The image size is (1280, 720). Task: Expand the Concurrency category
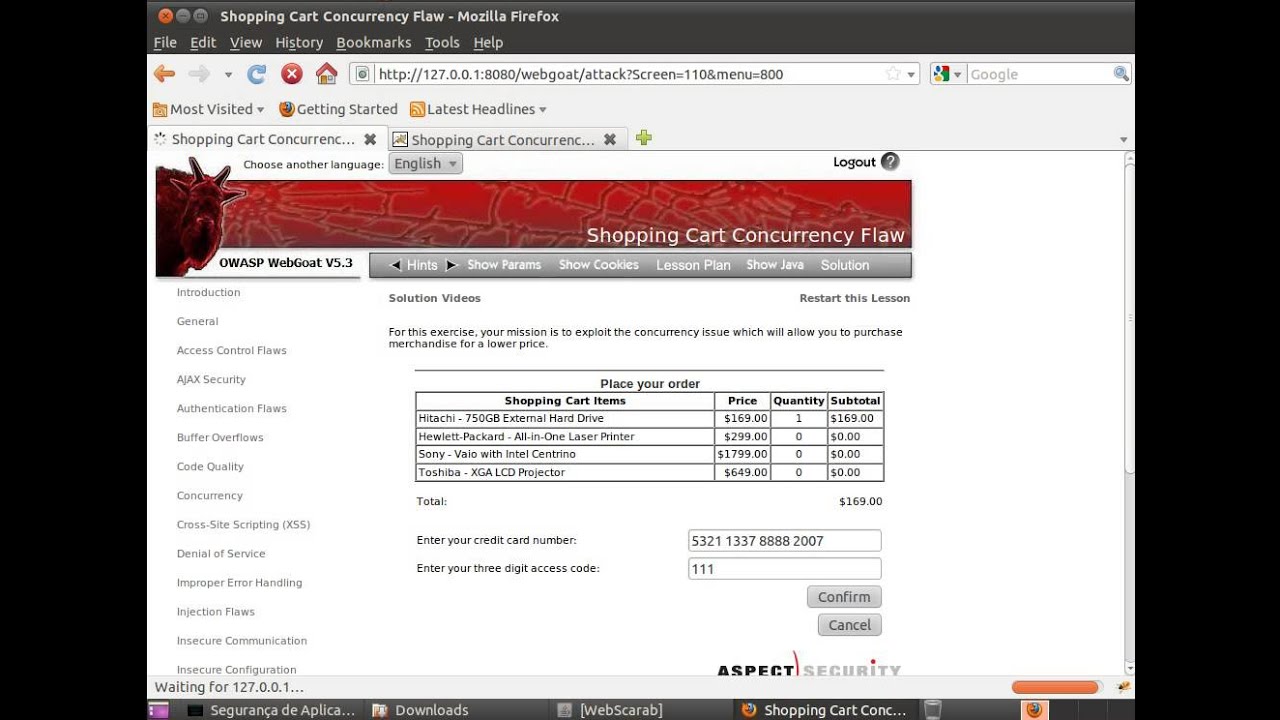coord(209,495)
